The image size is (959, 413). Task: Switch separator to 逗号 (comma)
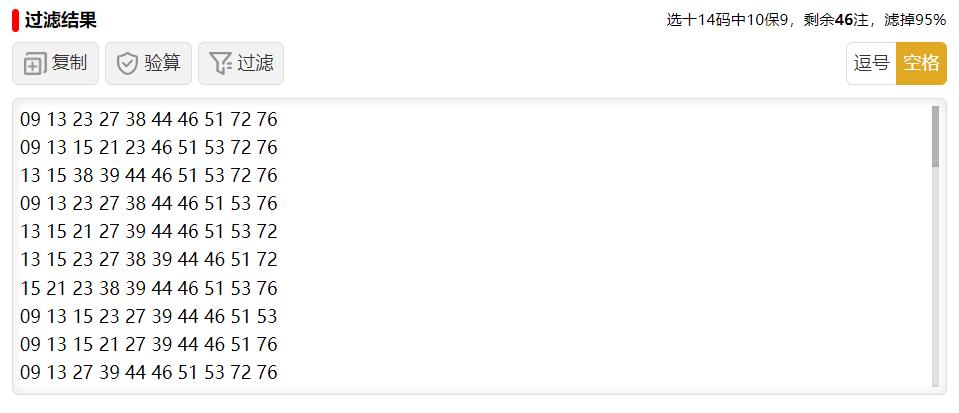tap(871, 63)
